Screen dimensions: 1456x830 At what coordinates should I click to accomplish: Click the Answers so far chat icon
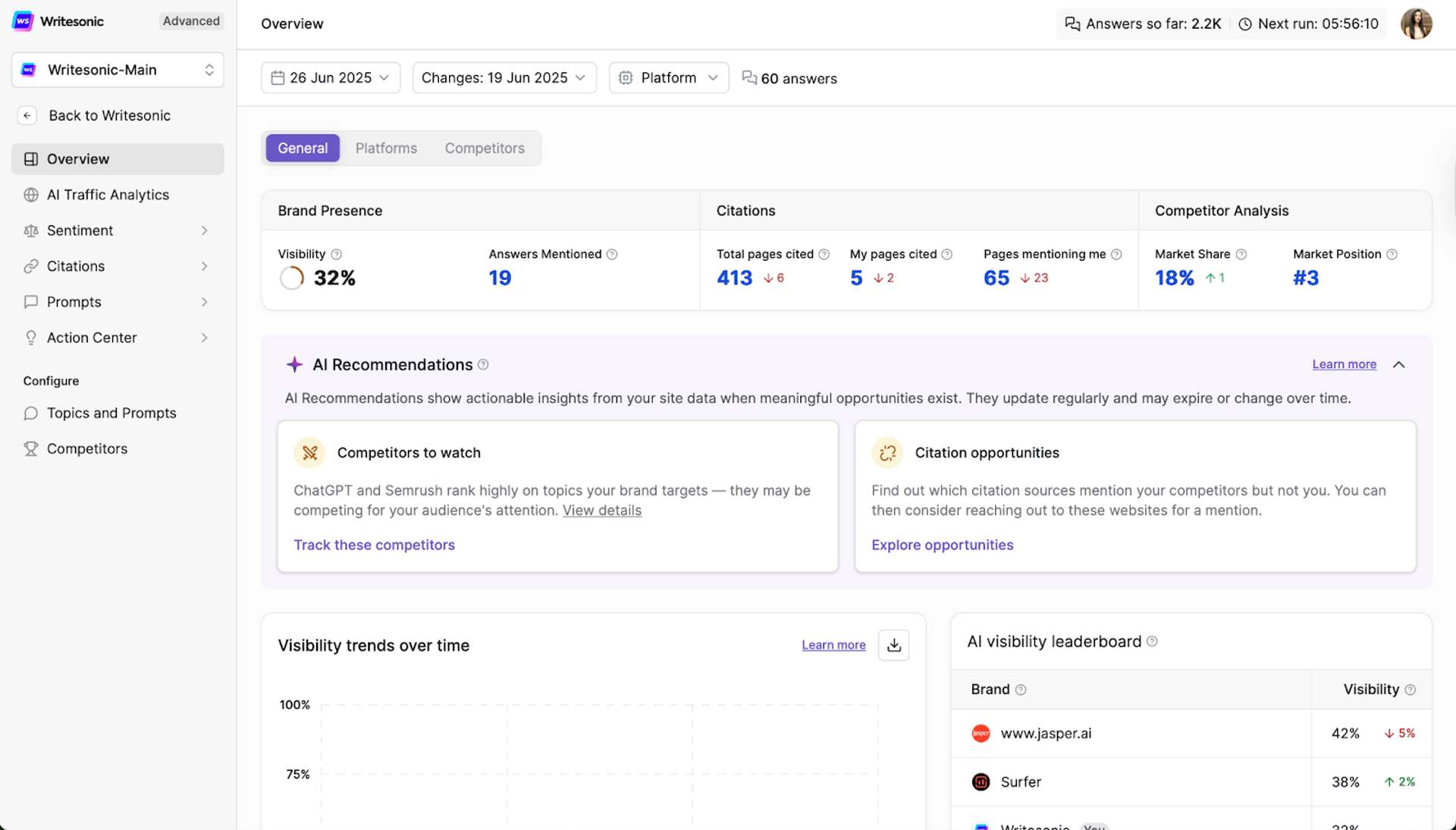tap(1072, 24)
